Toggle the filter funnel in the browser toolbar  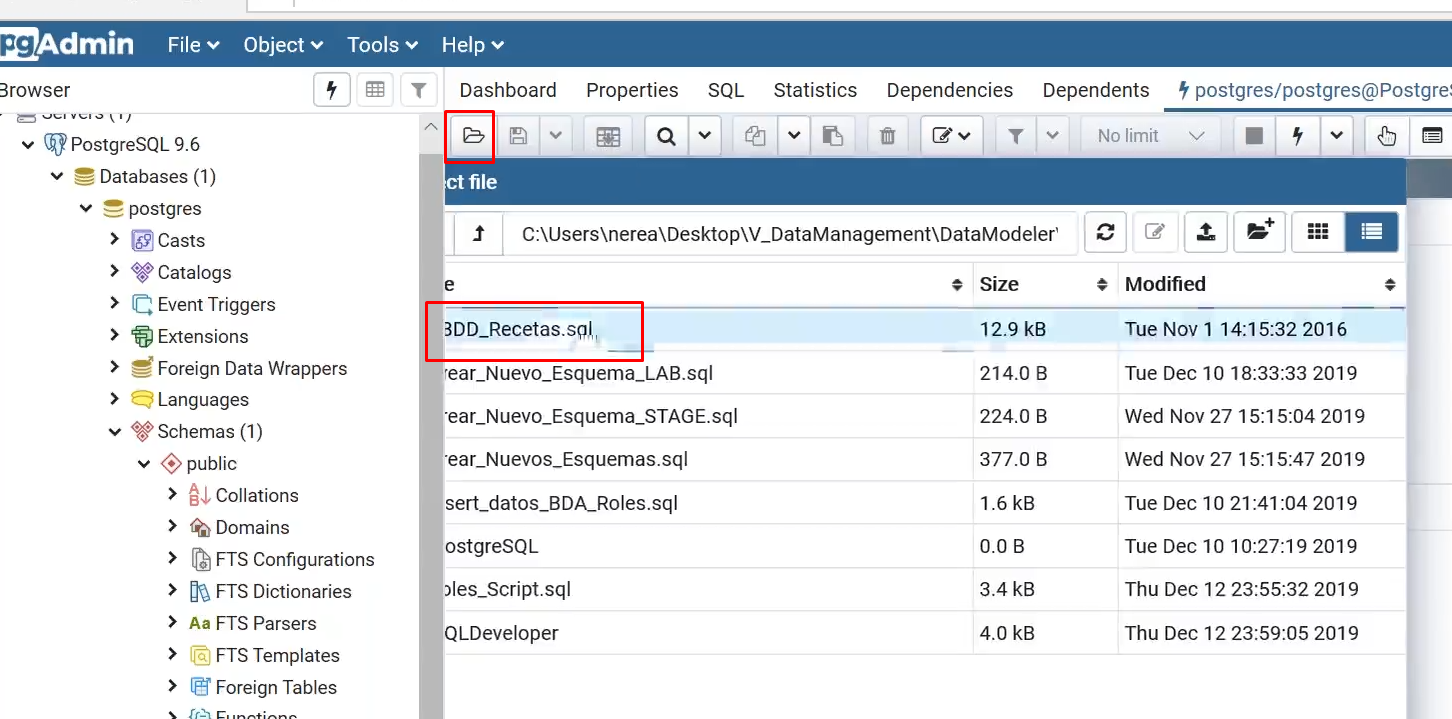[x=419, y=90]
